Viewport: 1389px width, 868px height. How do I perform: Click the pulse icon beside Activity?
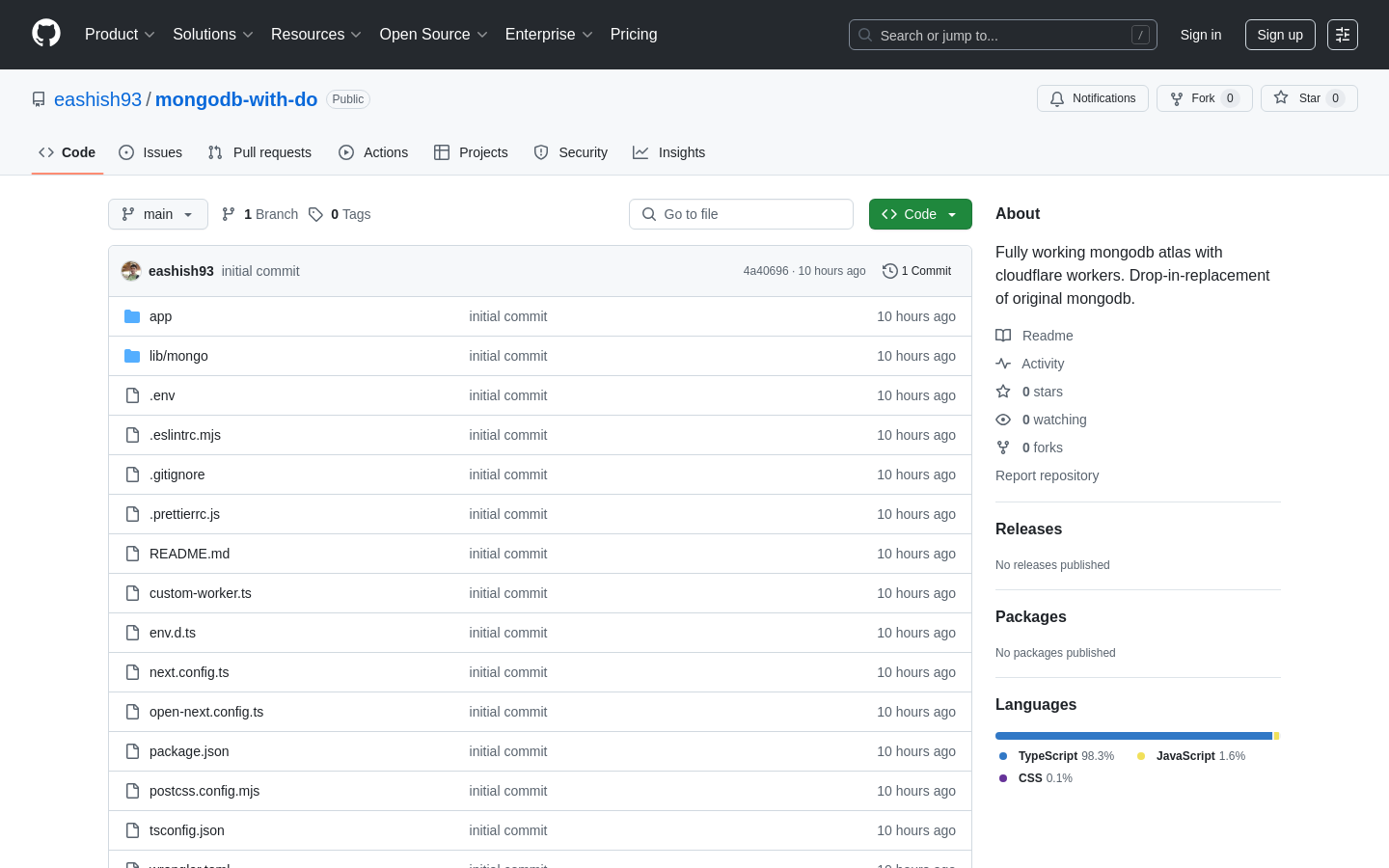point(1003,364)
